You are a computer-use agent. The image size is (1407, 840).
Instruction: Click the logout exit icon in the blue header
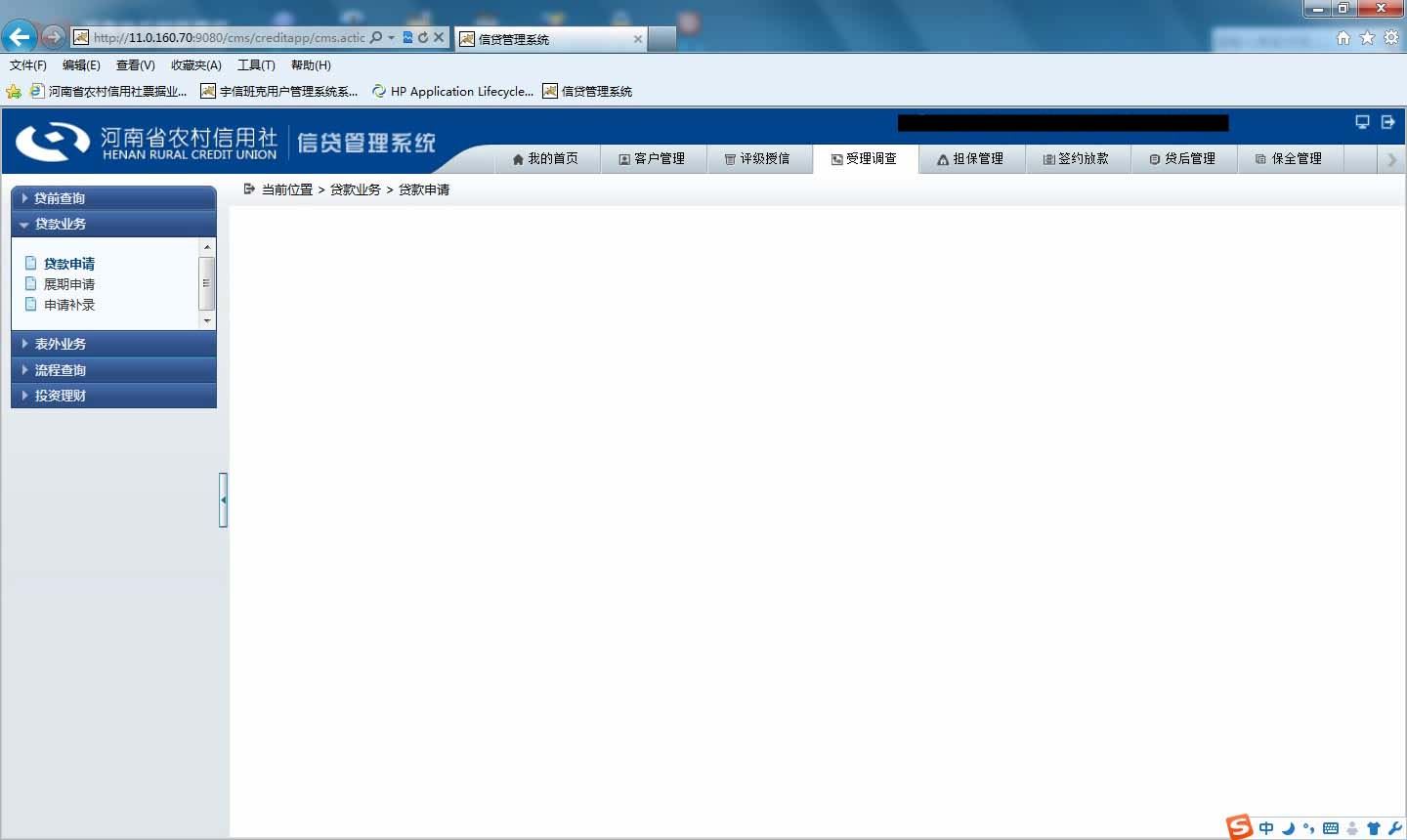(1387, 122)
